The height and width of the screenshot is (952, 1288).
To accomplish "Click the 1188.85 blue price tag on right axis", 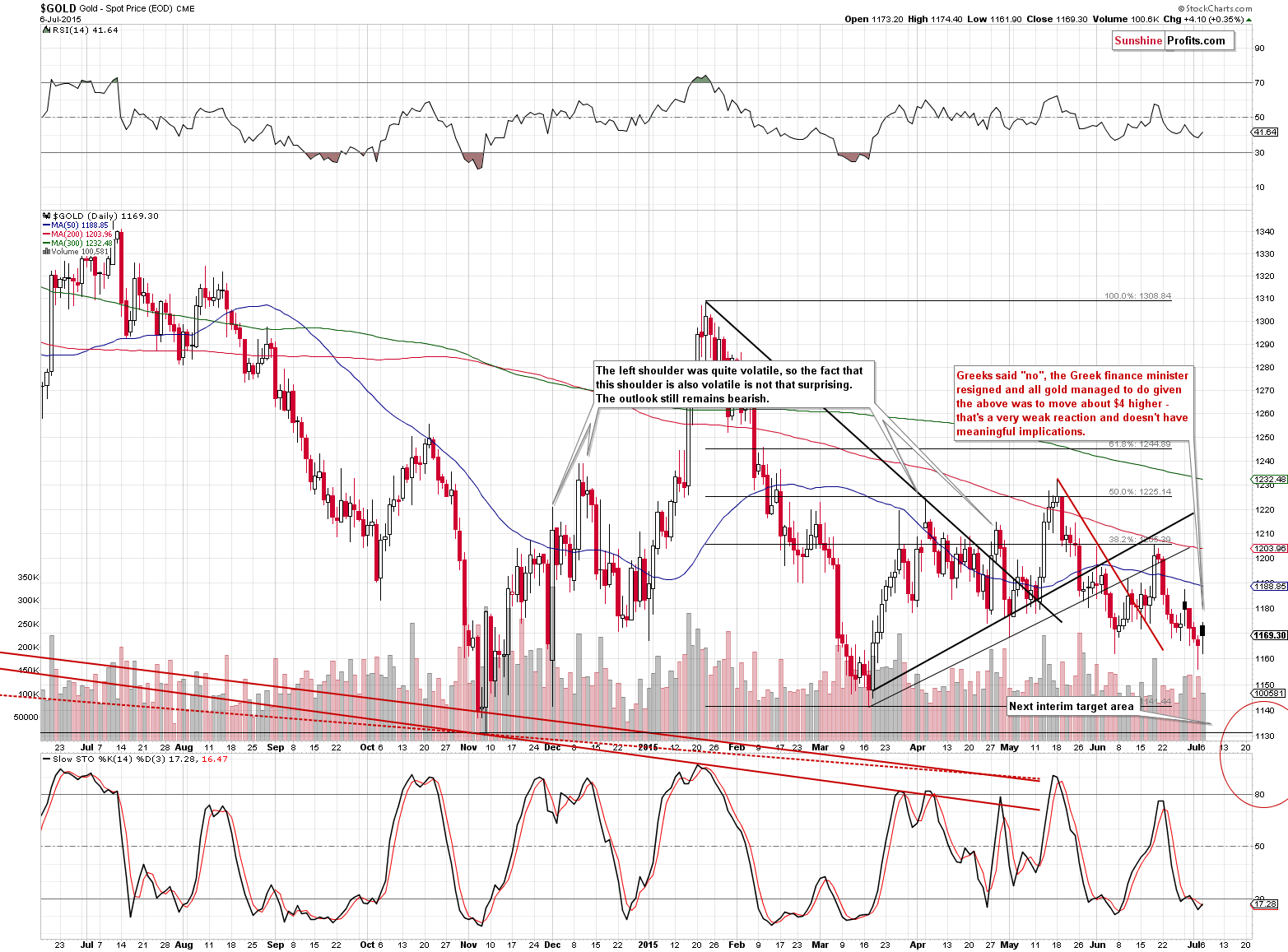I will [x=1270, y=586].
